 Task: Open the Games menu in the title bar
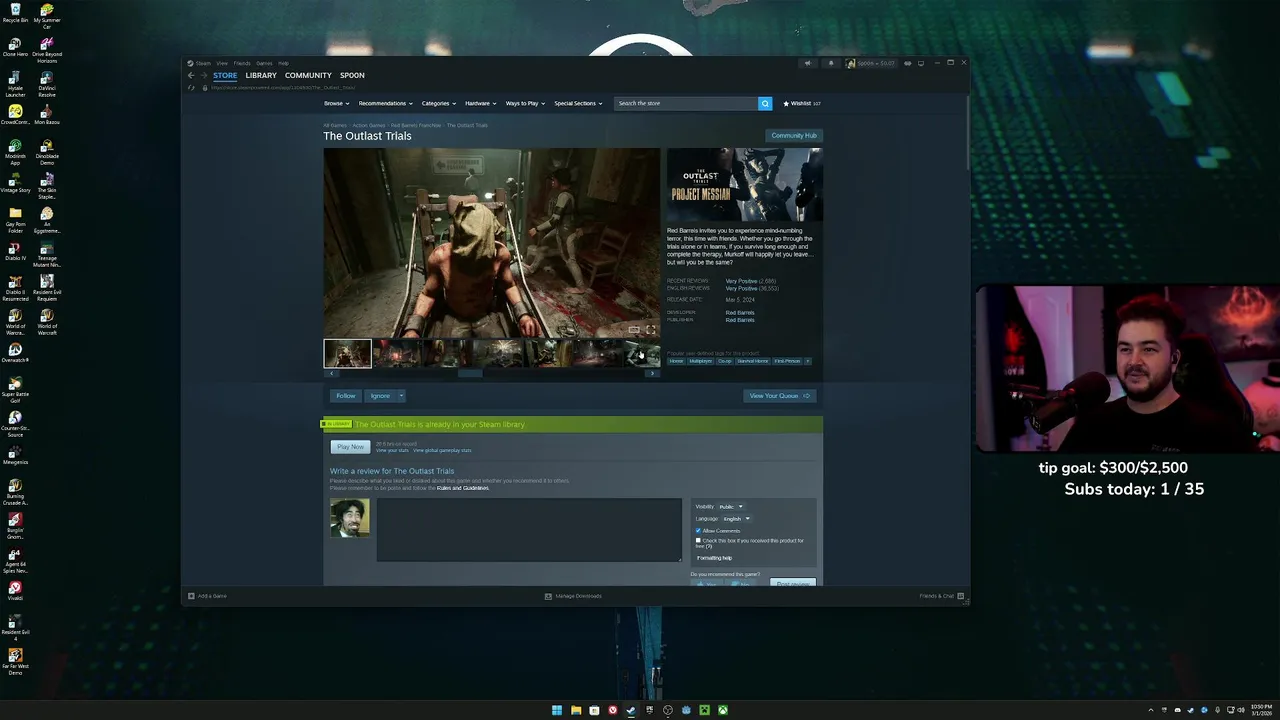[264, 63]
